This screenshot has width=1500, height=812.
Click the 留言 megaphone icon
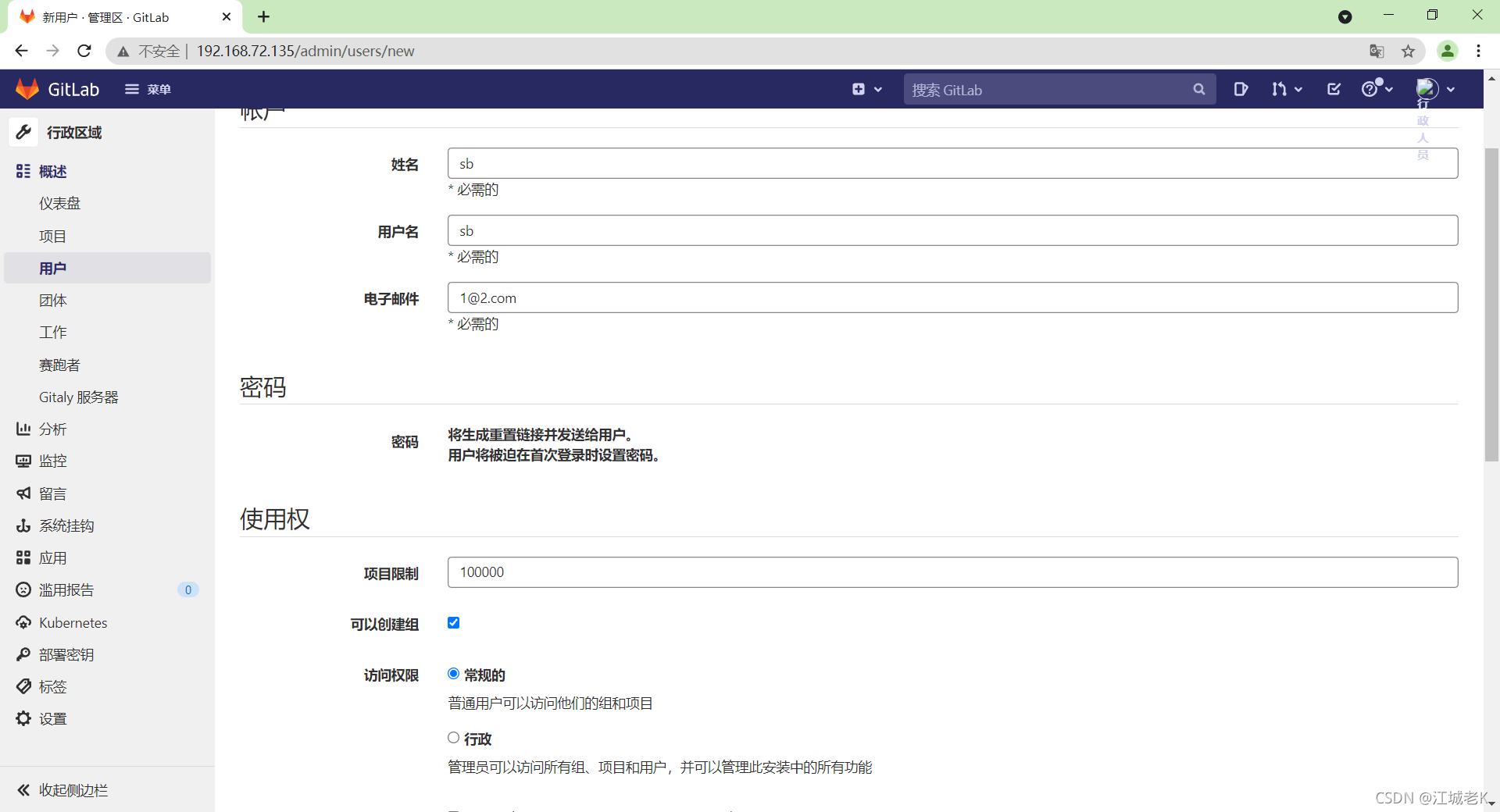pyautogui.click(x=23, y=493)
